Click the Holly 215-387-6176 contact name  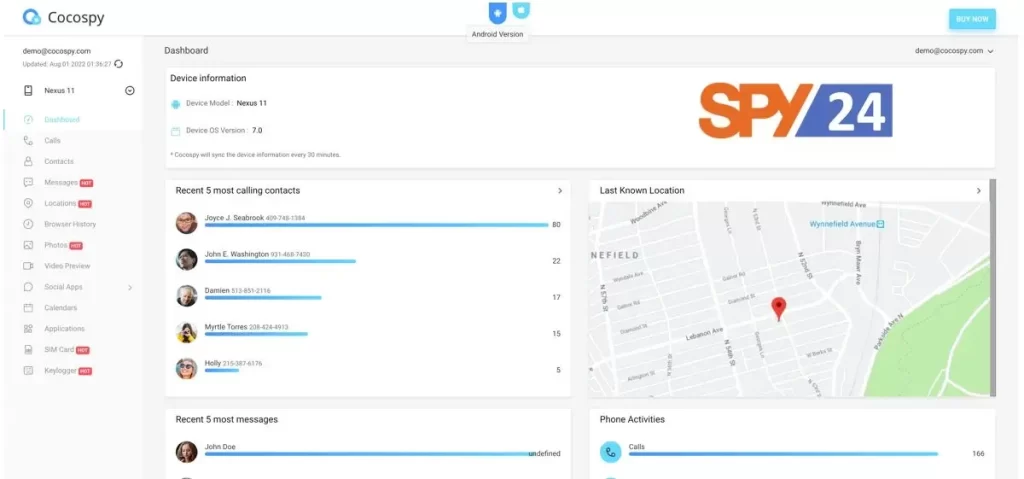(x=233, y=363)
